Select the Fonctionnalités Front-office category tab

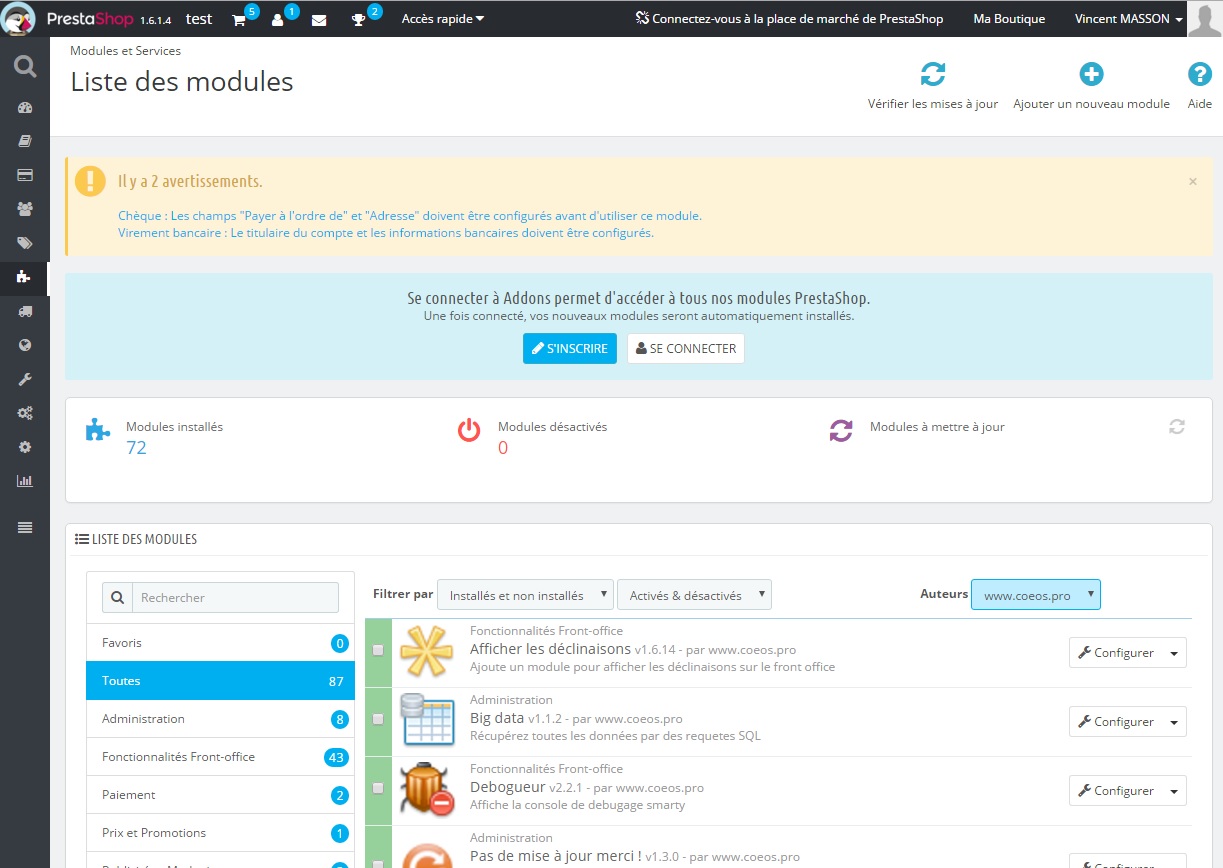220,757
